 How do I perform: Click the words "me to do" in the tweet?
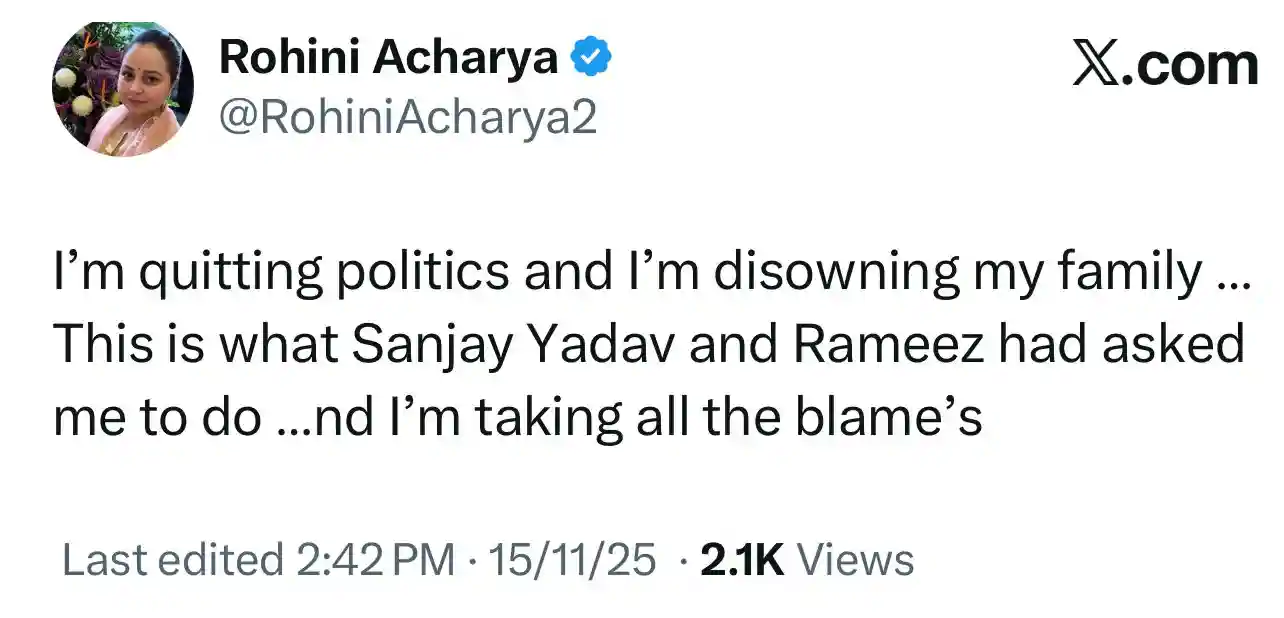pyautogui.click(x=156, y=417)
